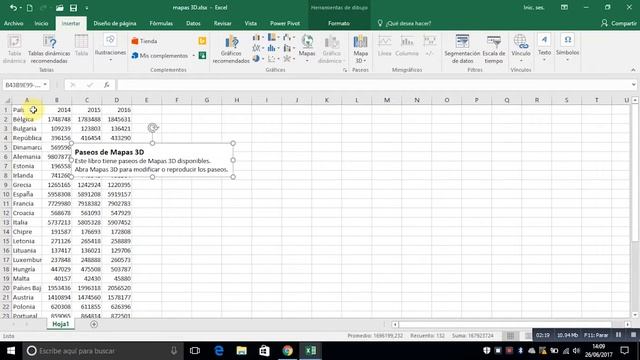
Task: Insert a statistic histogram chart
Action: click(273, 48)
